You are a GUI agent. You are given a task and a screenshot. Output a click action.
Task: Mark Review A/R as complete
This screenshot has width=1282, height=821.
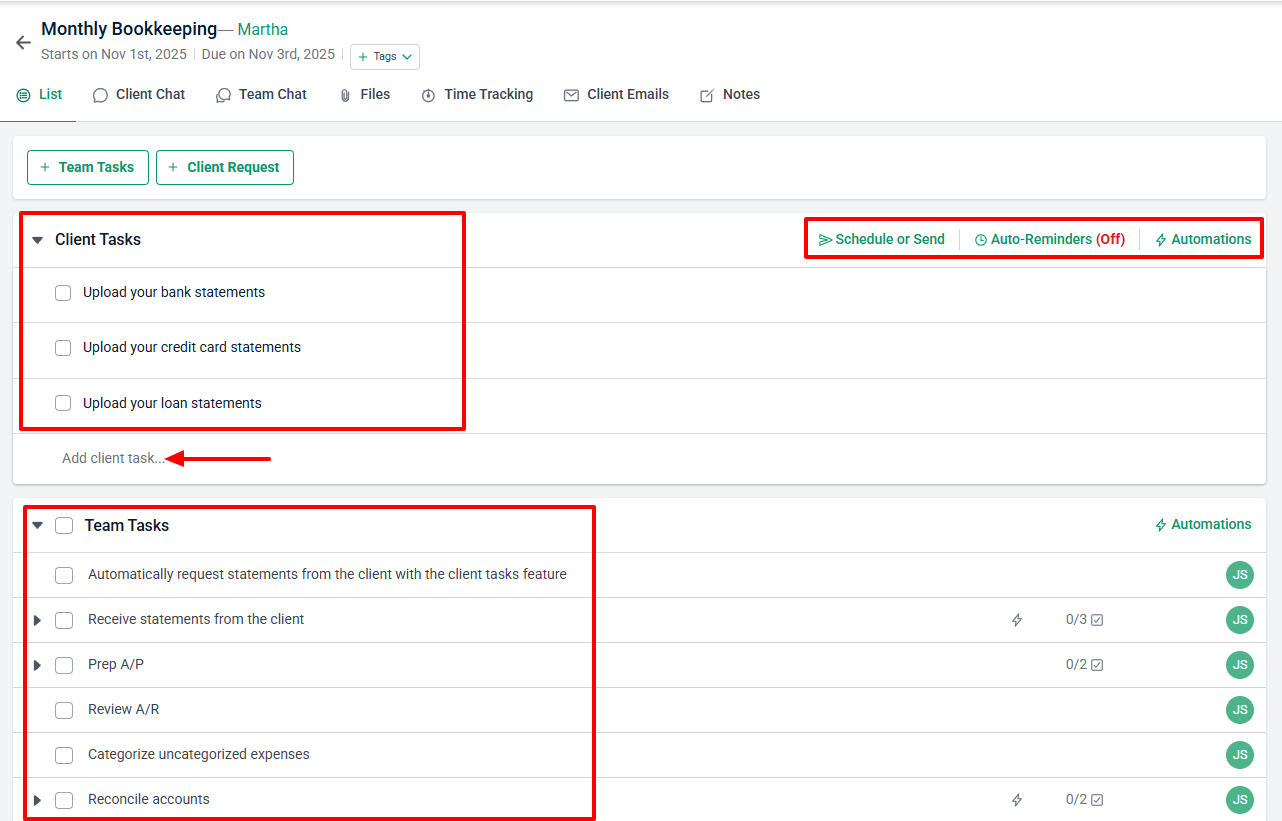(64, 709)
